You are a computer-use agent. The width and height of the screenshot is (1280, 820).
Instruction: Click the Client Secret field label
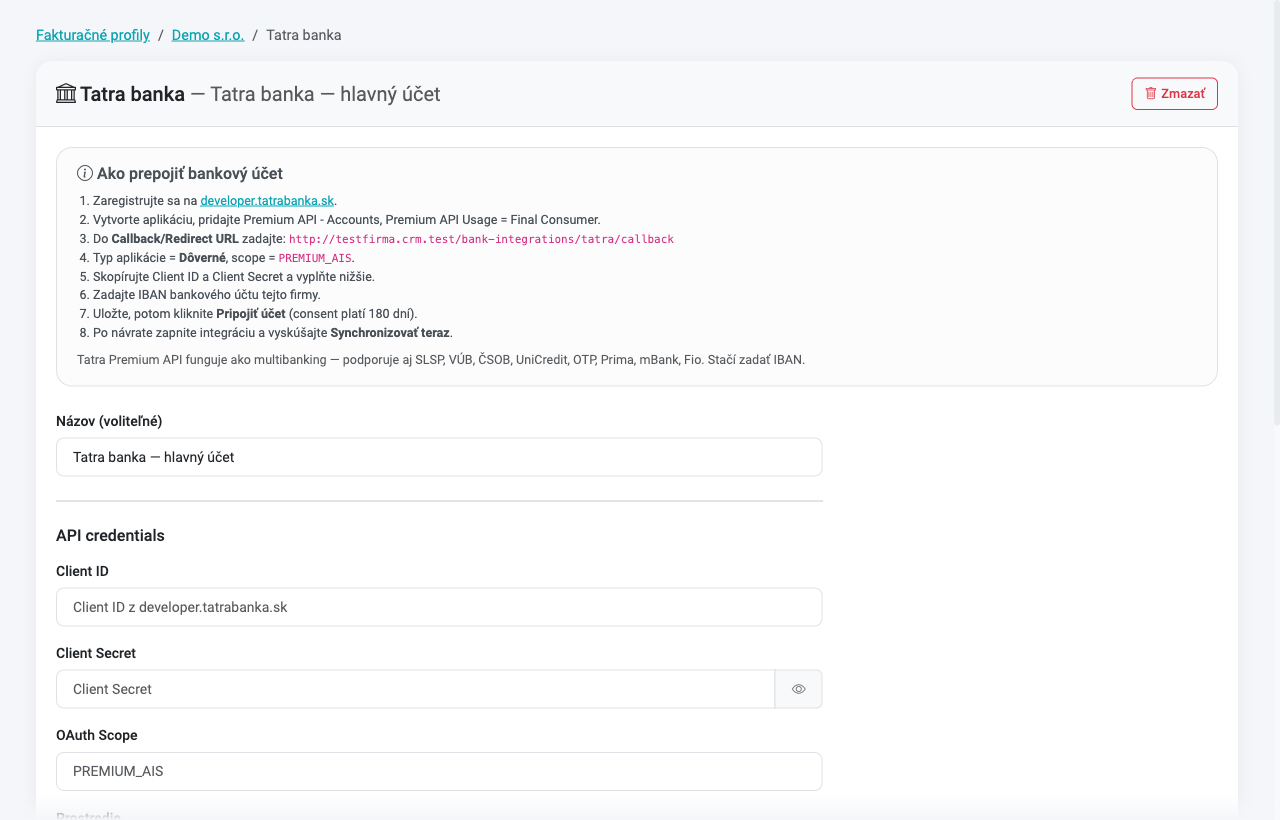point(96,653)
